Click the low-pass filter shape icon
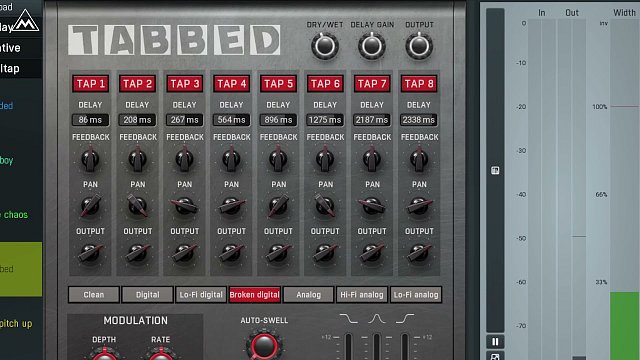The height and width of the screenshot is (360, 640). click(349, 318)
